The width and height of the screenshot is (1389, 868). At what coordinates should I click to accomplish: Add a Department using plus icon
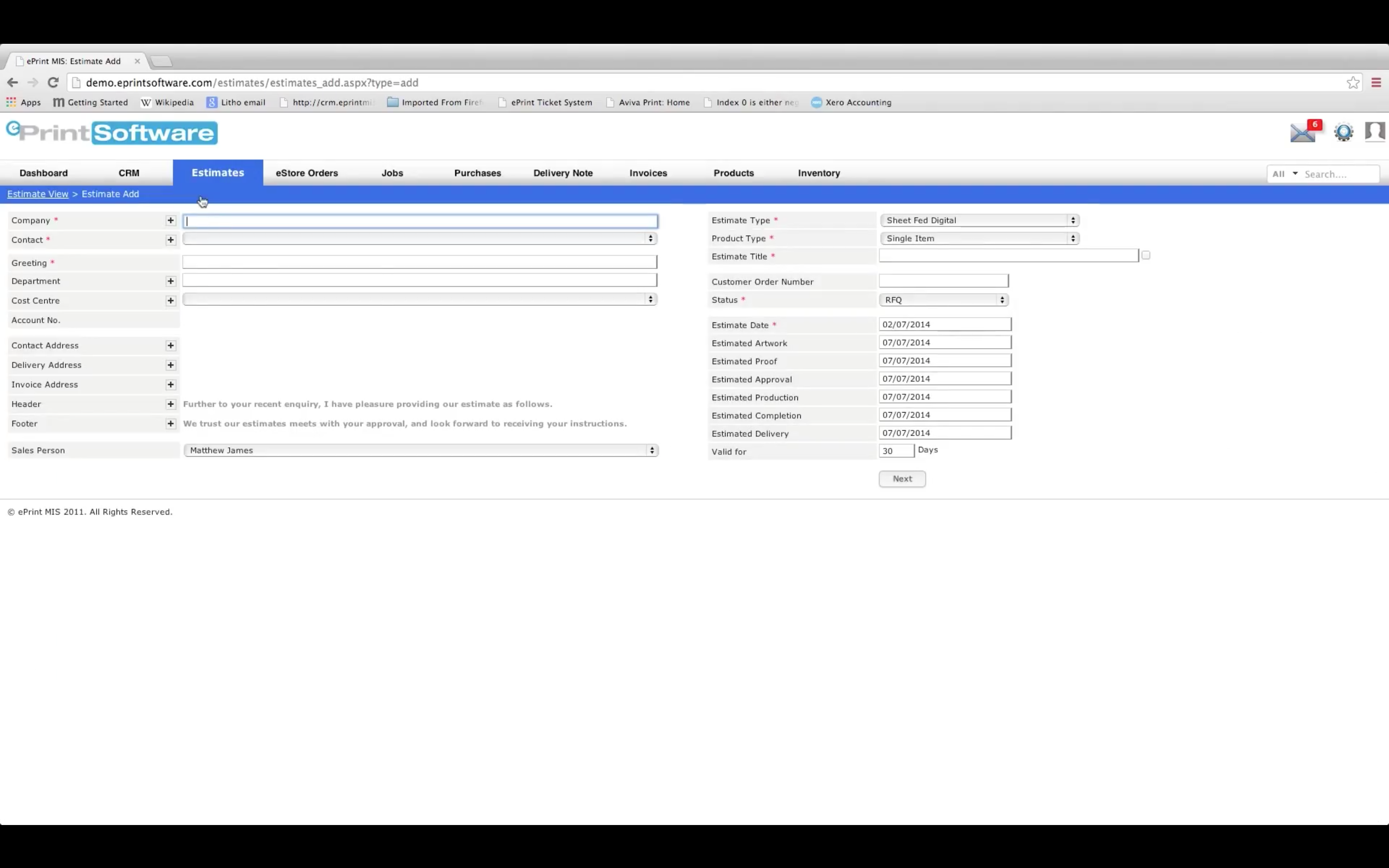(170, 281)
